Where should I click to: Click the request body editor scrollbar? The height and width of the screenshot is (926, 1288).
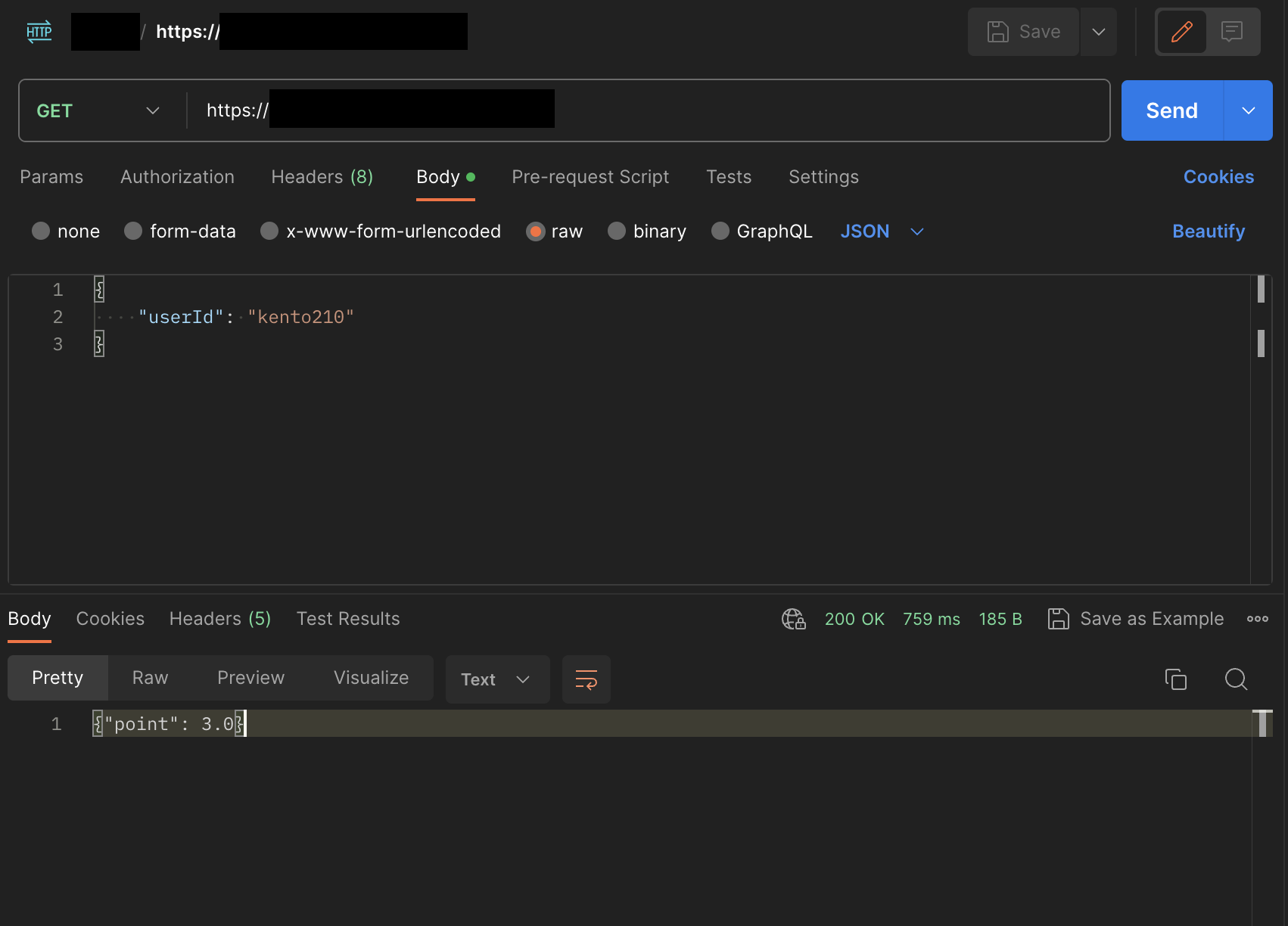point(1261,343)
